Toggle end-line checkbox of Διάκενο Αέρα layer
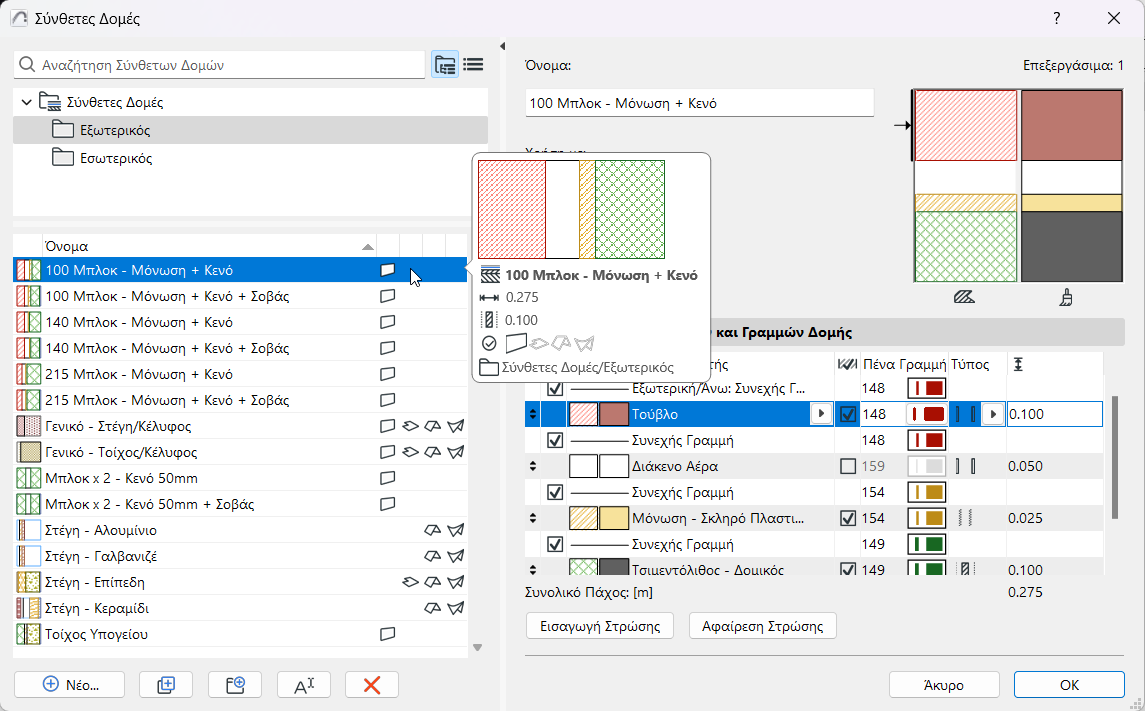 [x=848, y=466]
